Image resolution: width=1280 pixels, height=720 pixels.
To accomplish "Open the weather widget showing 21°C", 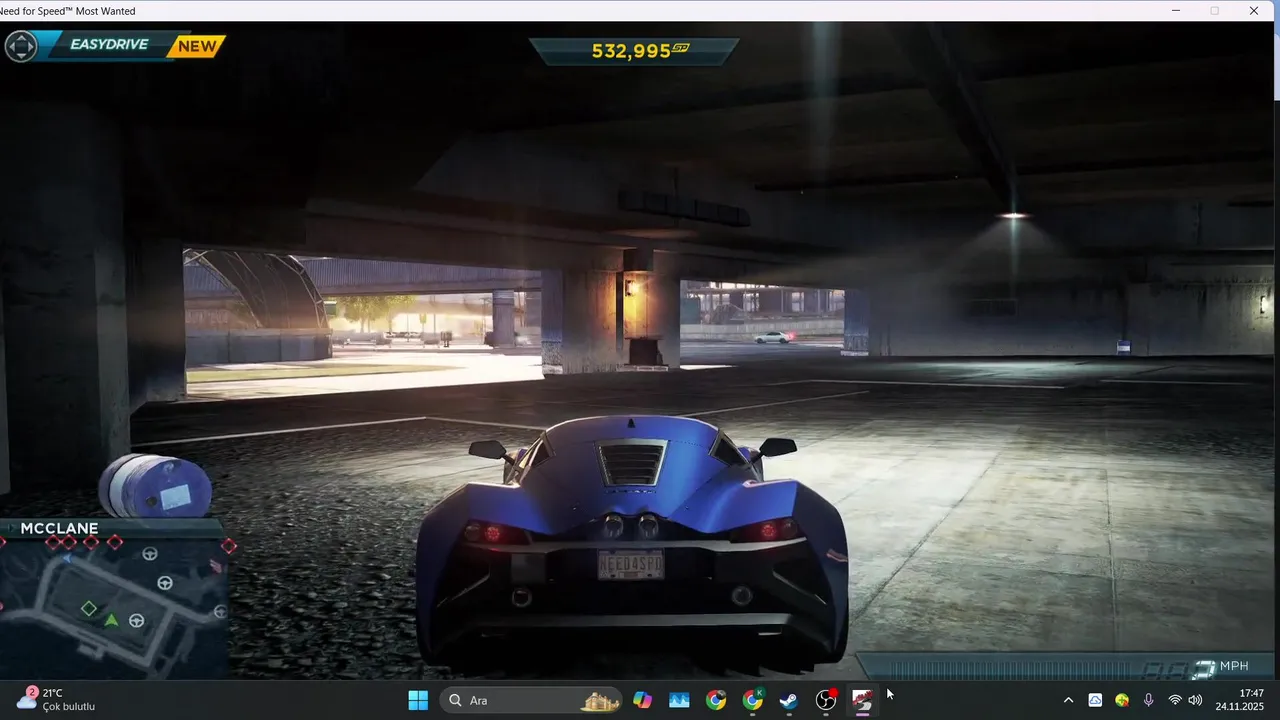I will (x=56, y=699).
